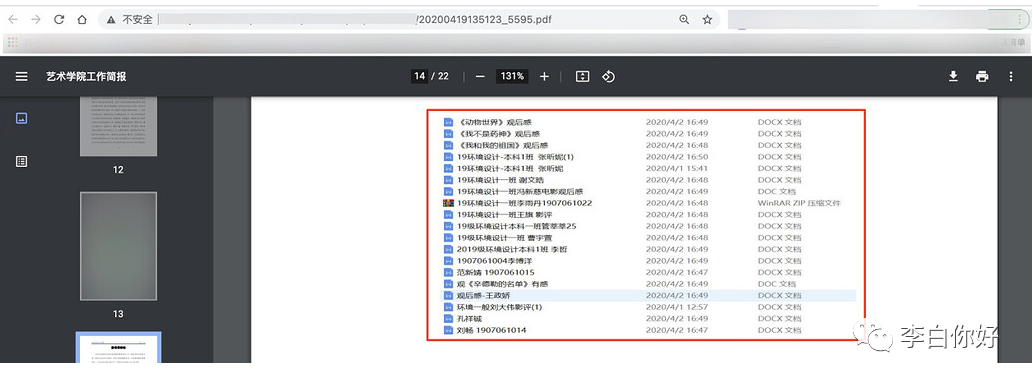The height and width of the screenshot is (382, 1033).
Task: Switch sidebar to document outline view
Action: point(21,161)
